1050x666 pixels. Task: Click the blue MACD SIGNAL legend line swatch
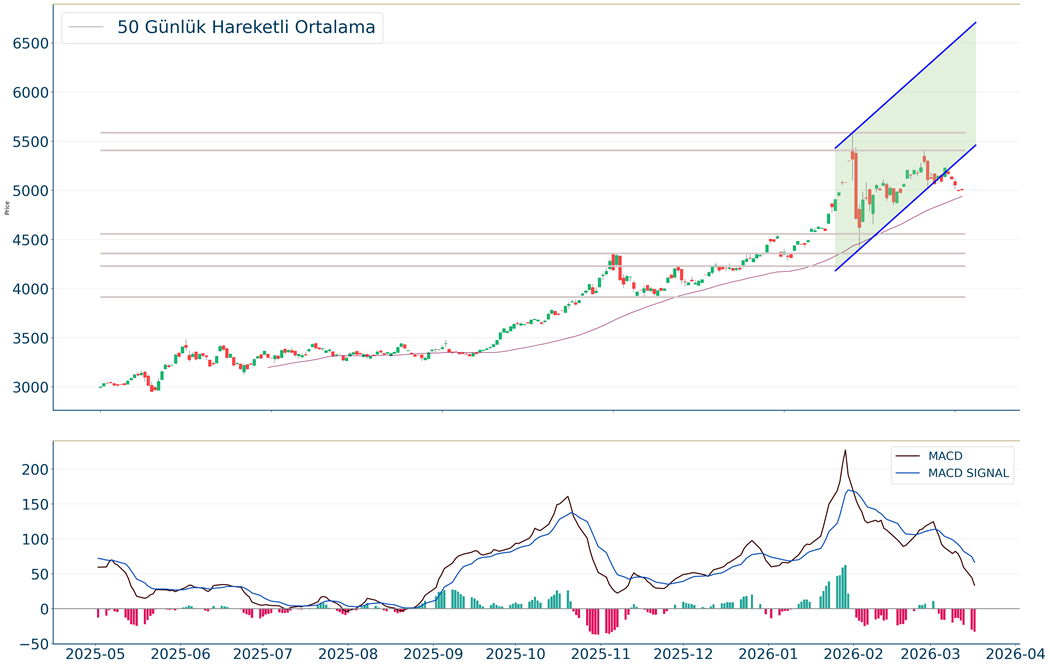[909, 473]
